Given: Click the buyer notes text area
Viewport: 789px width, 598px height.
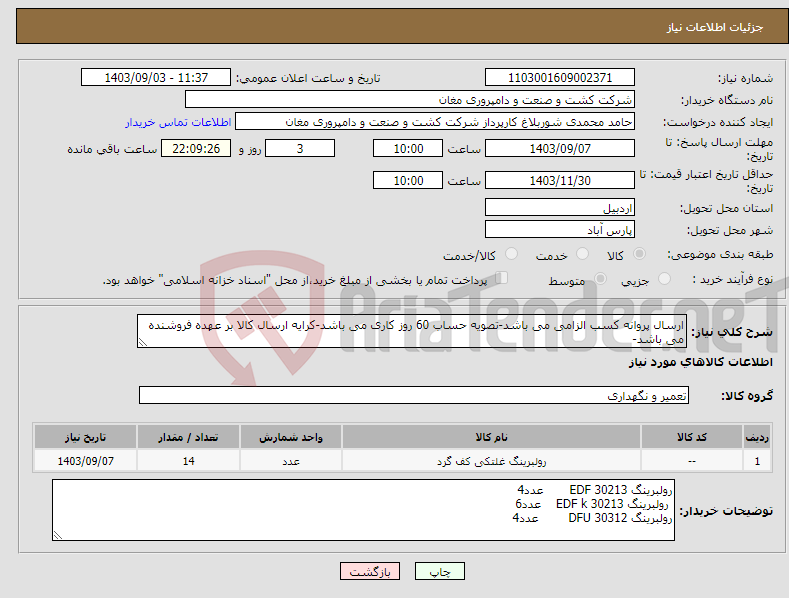Looking at the screenshot, I should coord(363,510).
